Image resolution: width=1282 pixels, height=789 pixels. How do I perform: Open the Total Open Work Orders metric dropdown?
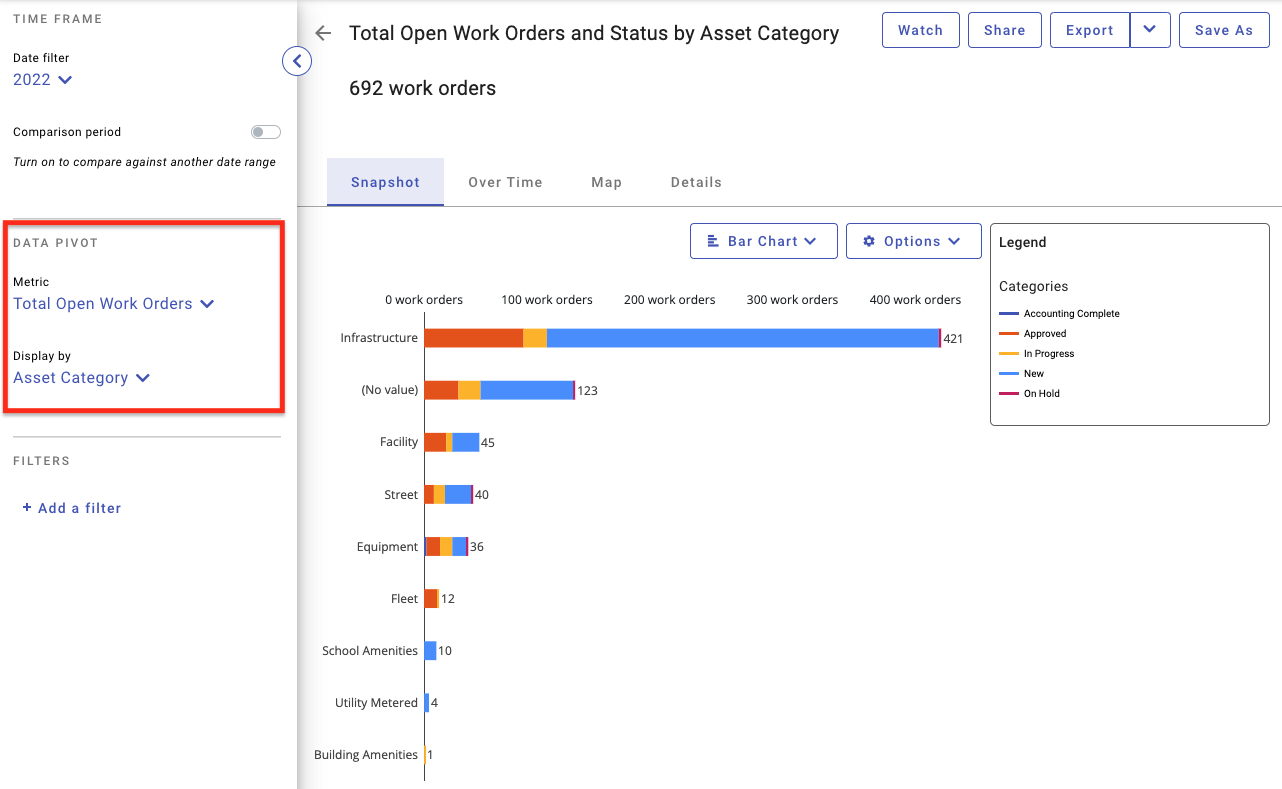tap(114, 303)
